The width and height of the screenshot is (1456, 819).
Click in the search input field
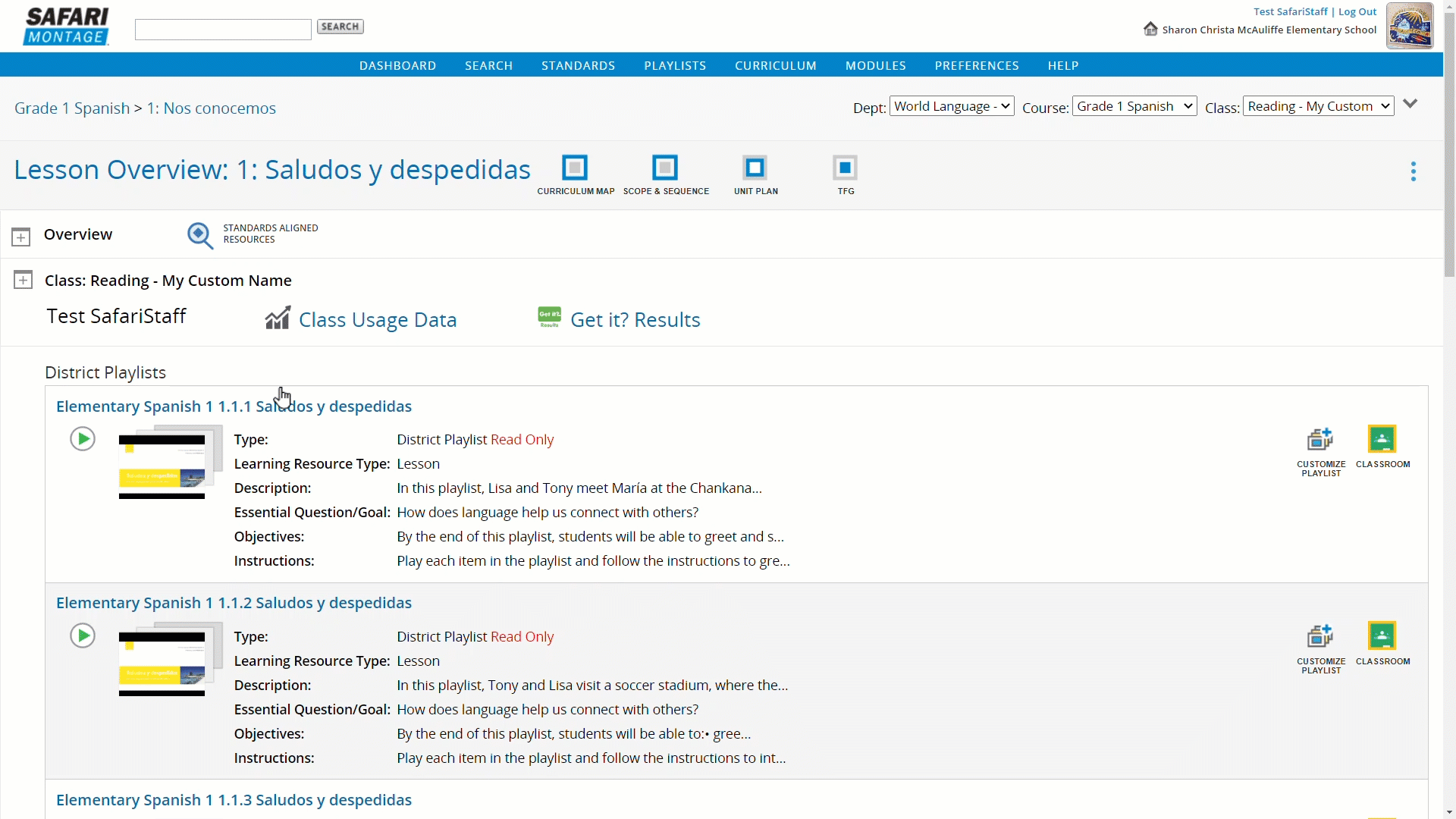tap(223, 29)
